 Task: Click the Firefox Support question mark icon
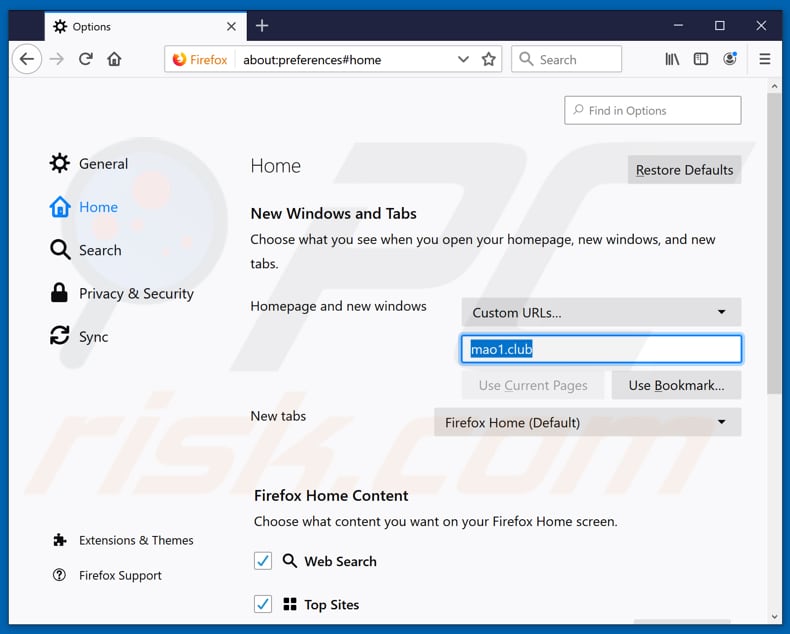[x=59, y=575]
